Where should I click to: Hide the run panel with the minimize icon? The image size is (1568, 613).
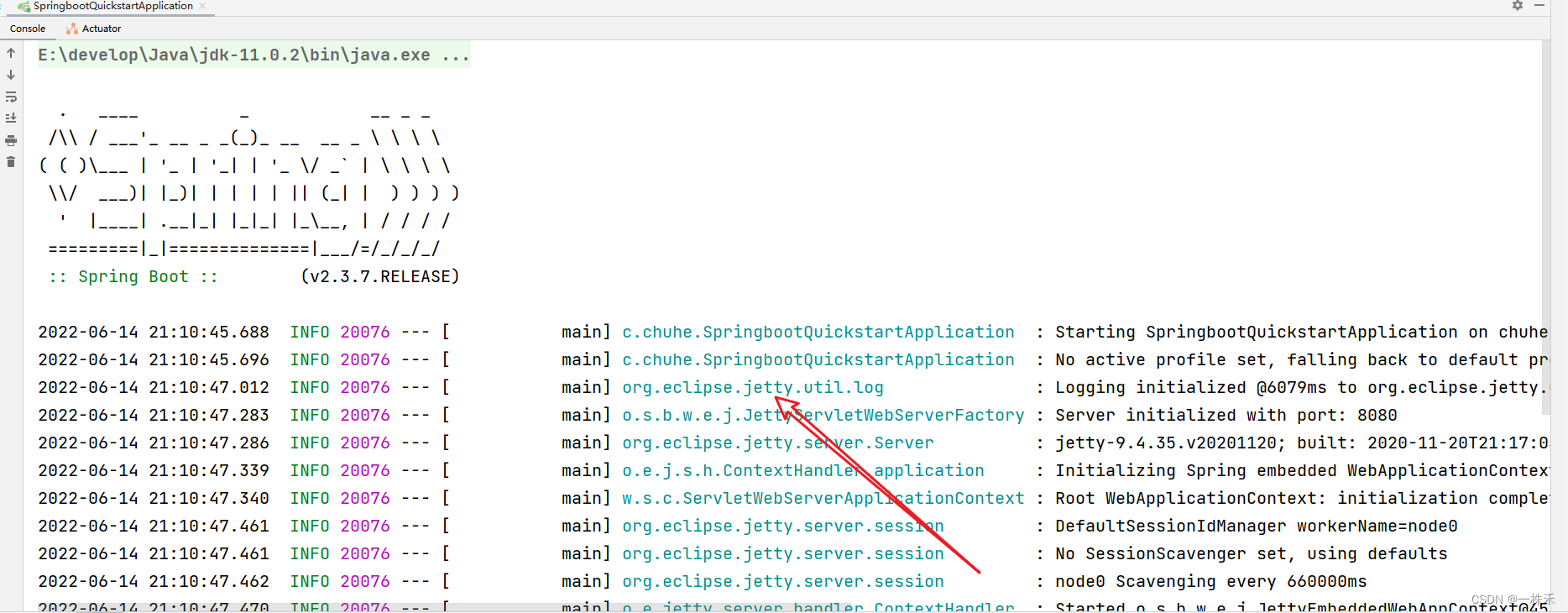click(1539, 5)
